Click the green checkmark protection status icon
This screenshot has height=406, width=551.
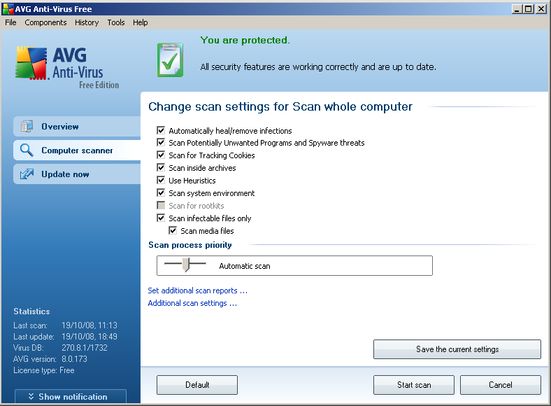[x=170, y=60]
